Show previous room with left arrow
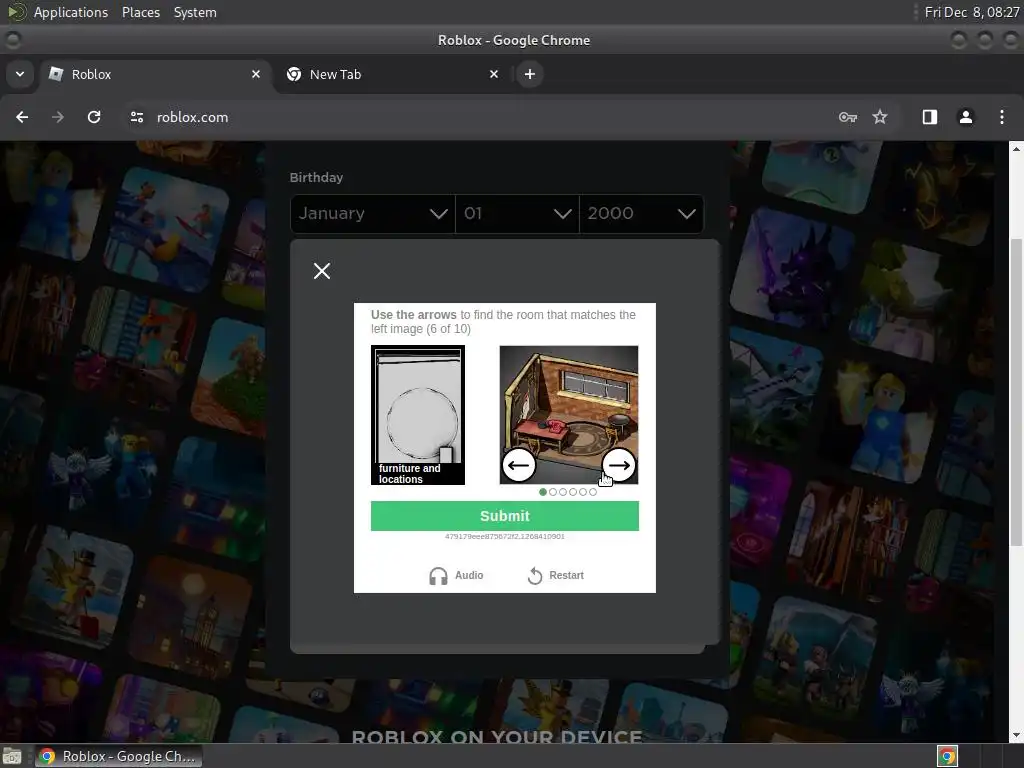This screenshot has width=1024, height=768. (x=519, y=465)
